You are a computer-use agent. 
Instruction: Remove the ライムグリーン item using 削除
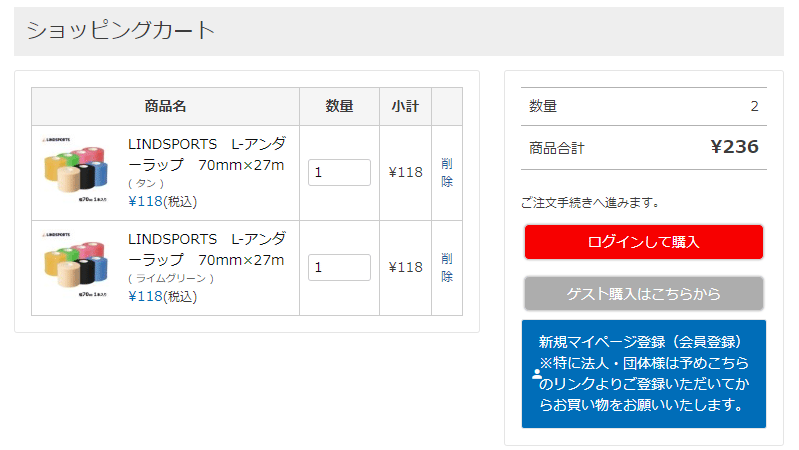447,267
